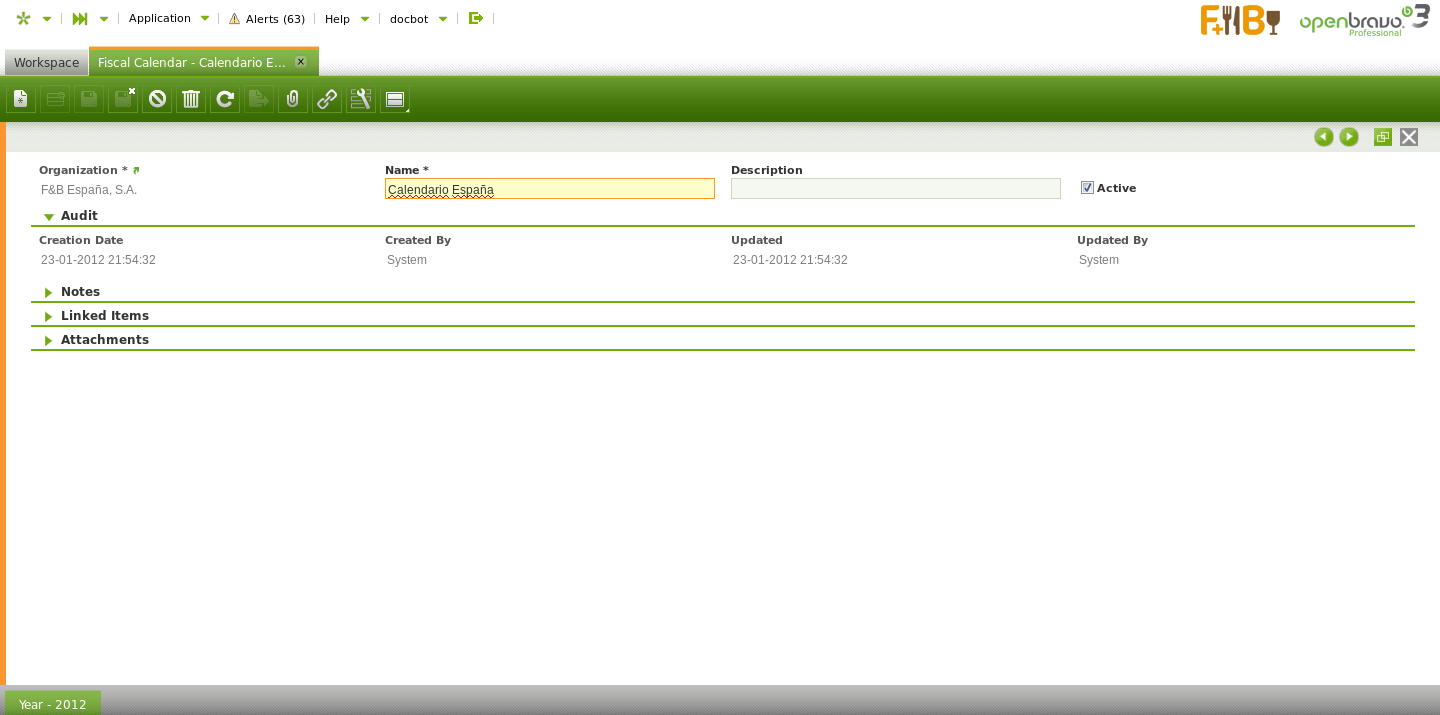The height and width of the screenshot is (715, 1440).
Task: Click the Undo changes circle-slash icon
Action: coord(157,99)
